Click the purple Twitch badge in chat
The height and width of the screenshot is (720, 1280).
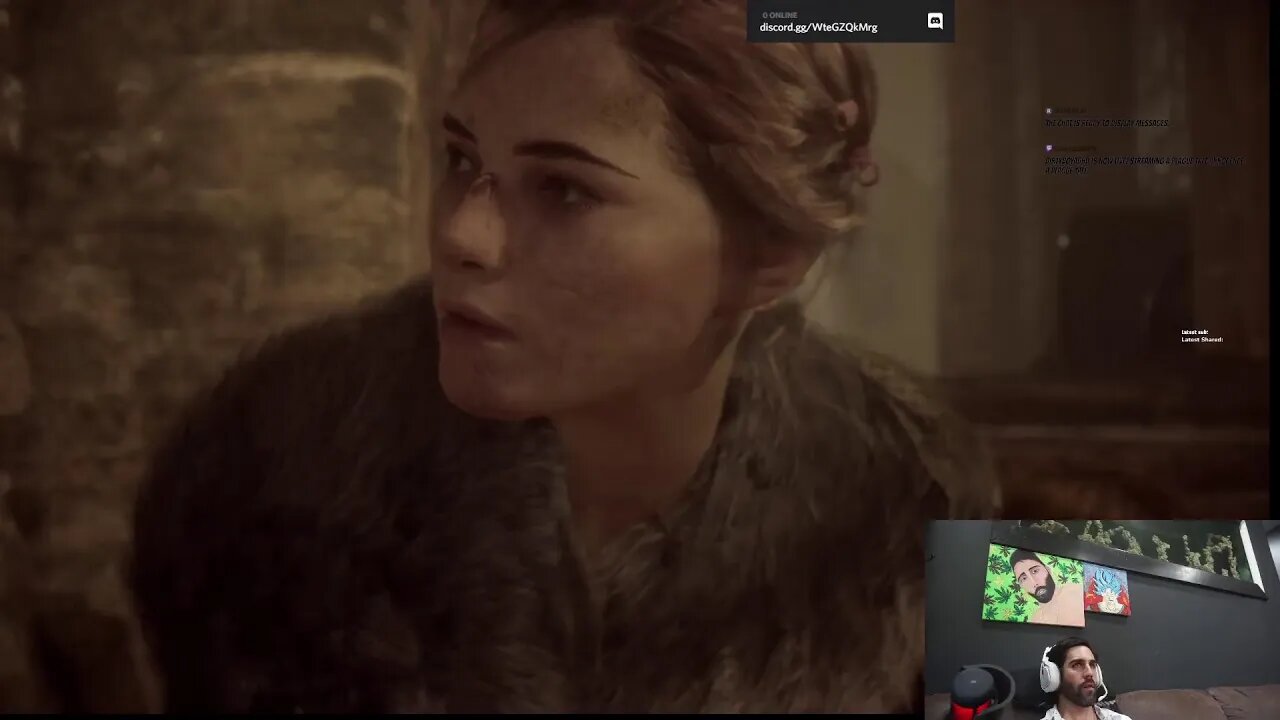1048,148
